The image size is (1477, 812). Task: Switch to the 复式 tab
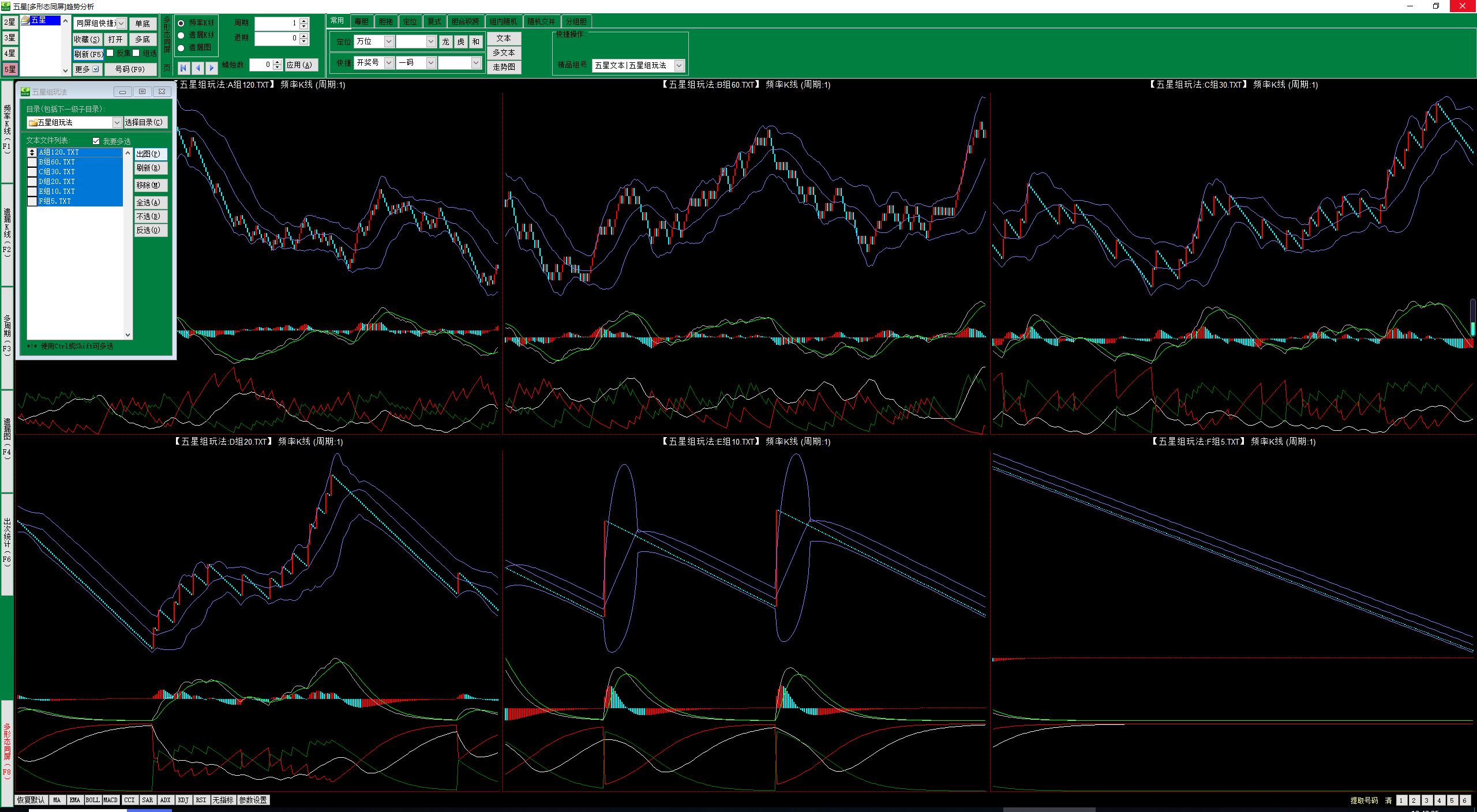[x=434, y=21]
